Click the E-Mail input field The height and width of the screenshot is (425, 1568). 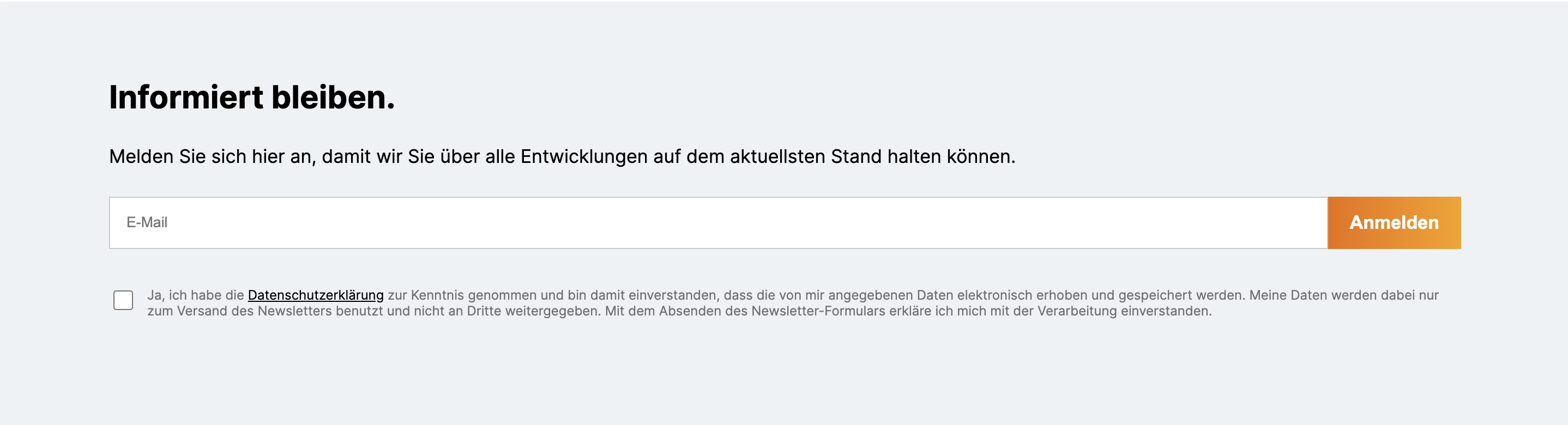coord(718,222)
